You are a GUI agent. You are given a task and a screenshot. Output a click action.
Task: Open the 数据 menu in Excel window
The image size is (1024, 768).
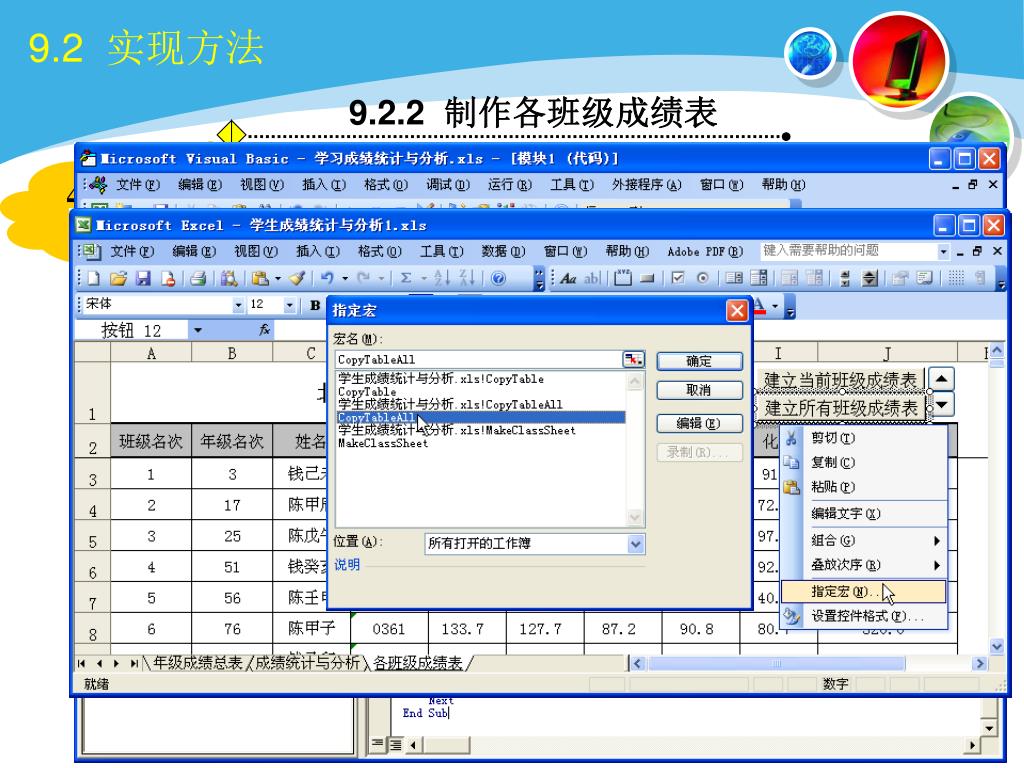point(503,251)
